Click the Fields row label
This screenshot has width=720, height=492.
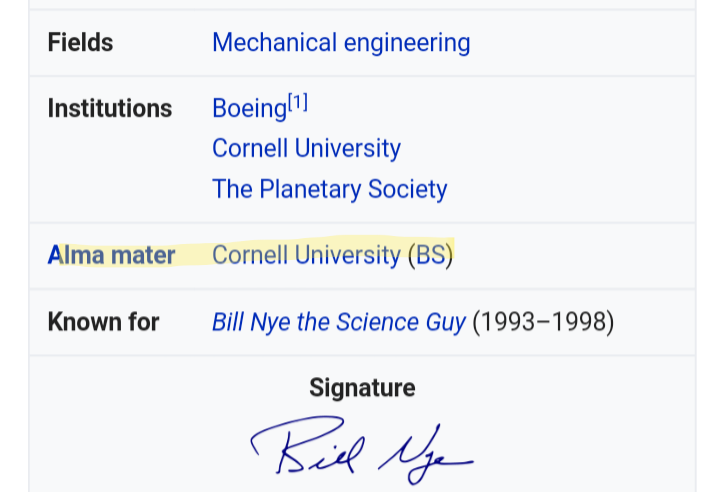pos(80,43)
